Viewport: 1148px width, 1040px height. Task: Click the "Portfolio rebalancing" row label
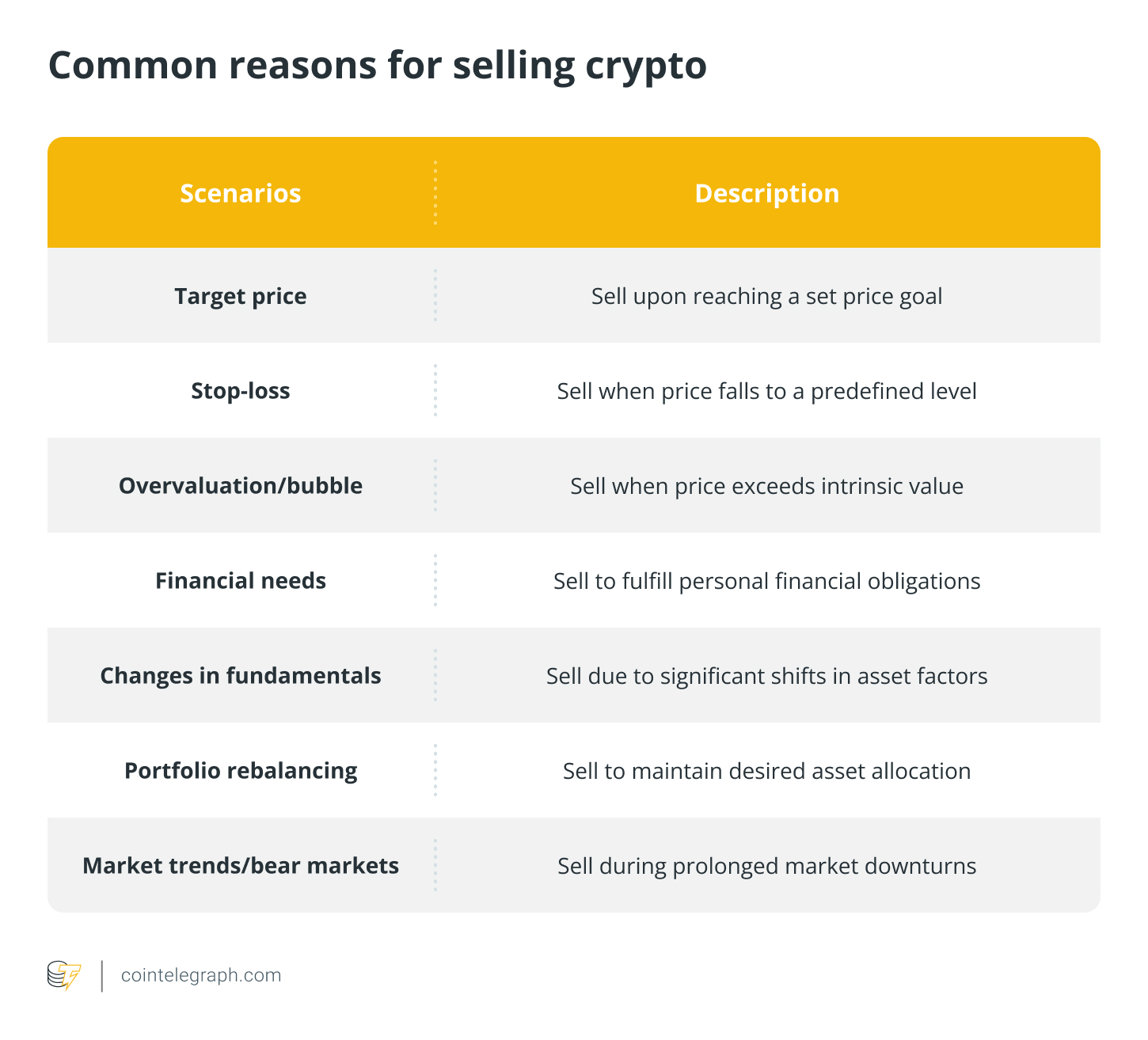241,771
